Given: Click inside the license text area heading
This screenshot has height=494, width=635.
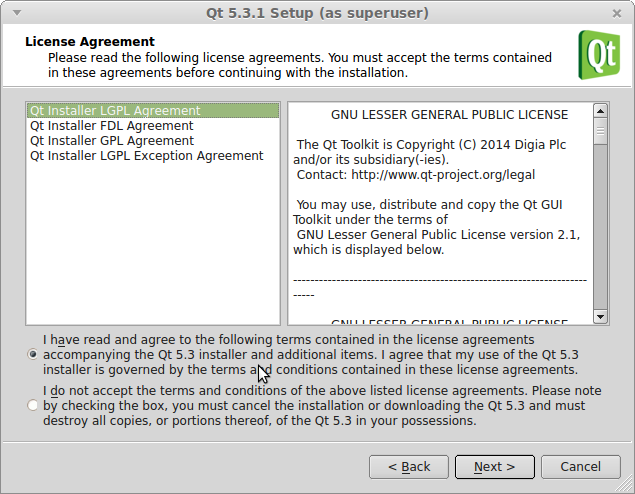Looking at the screenshot, I should pos(450,115).
